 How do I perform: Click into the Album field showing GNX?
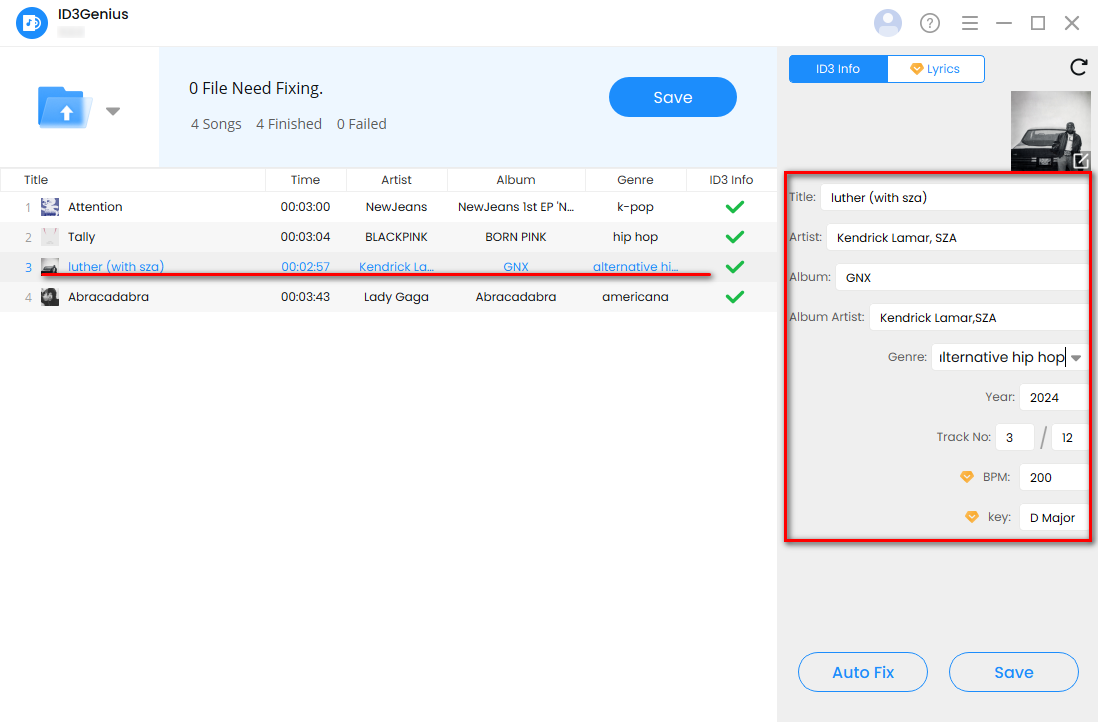962,277
